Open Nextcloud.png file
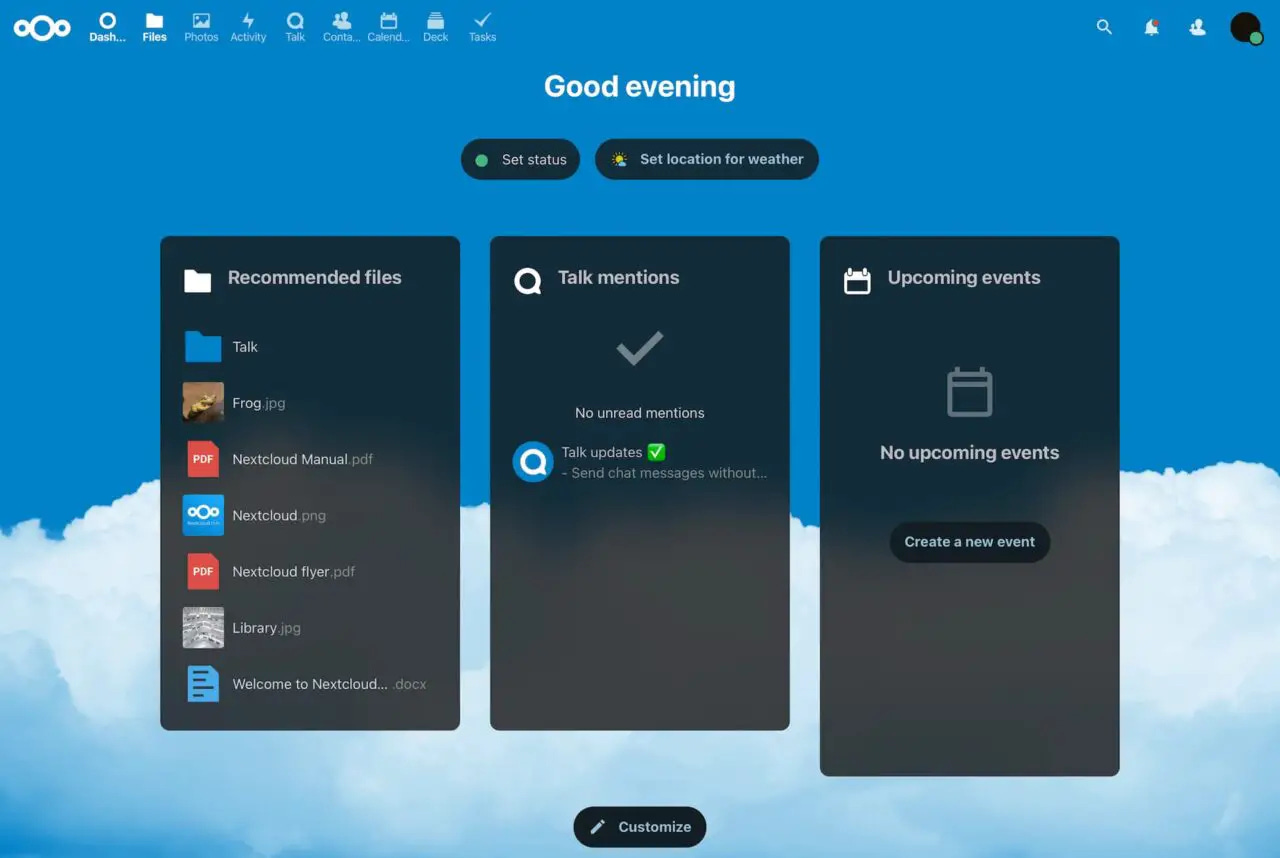Screen dimensions: 1280x858 coord(310,515)
